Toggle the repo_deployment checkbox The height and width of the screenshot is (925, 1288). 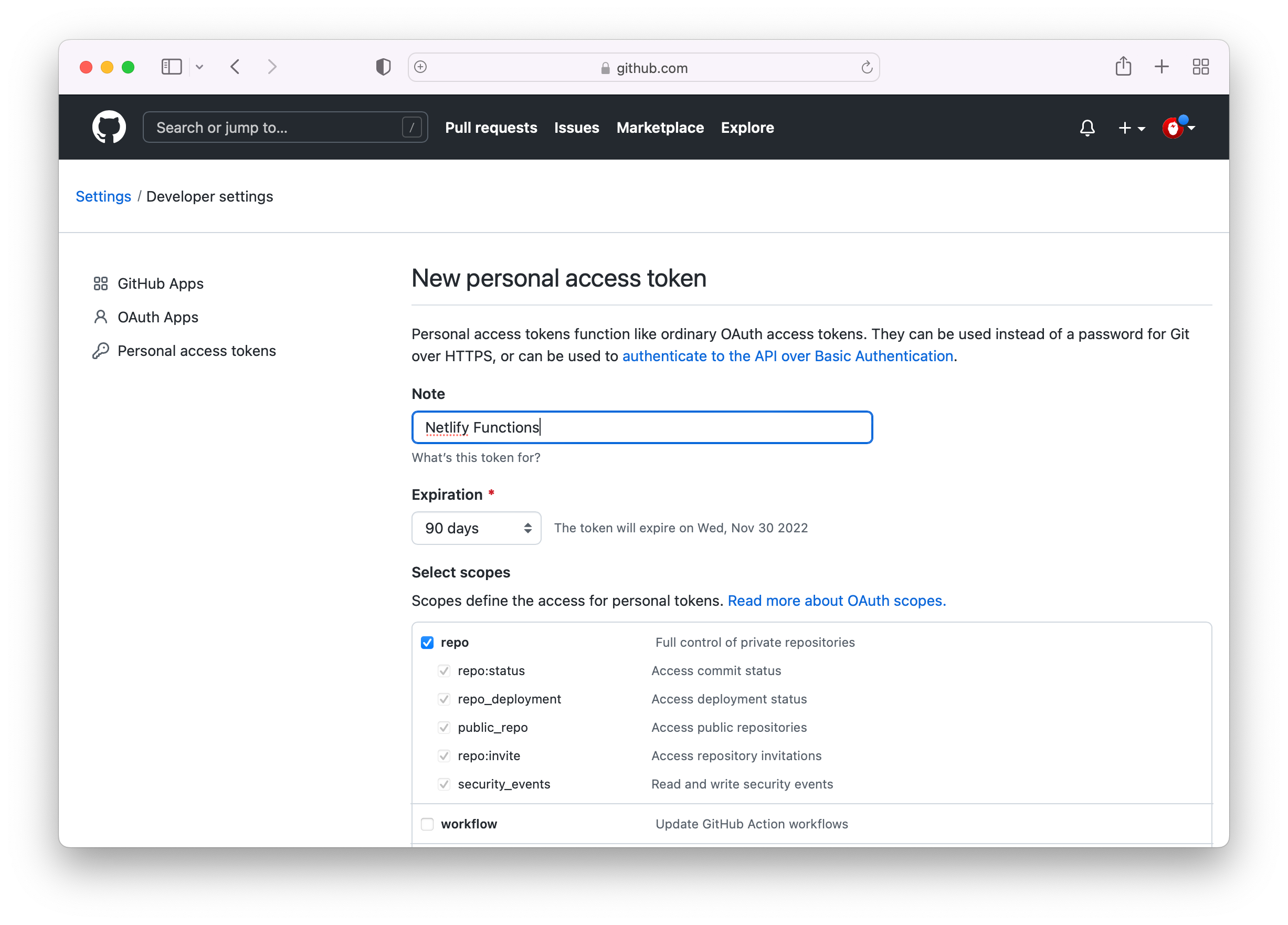tap(444, 699)
